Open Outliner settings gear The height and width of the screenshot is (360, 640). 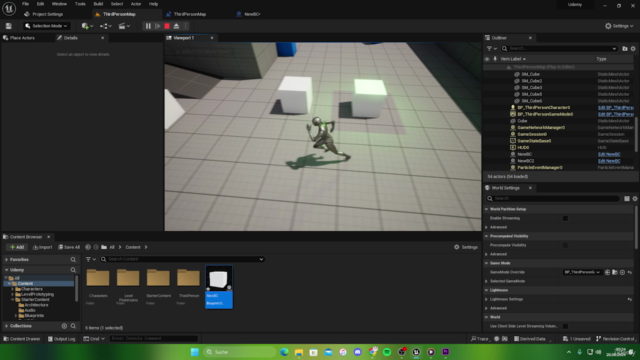point(633,49)
